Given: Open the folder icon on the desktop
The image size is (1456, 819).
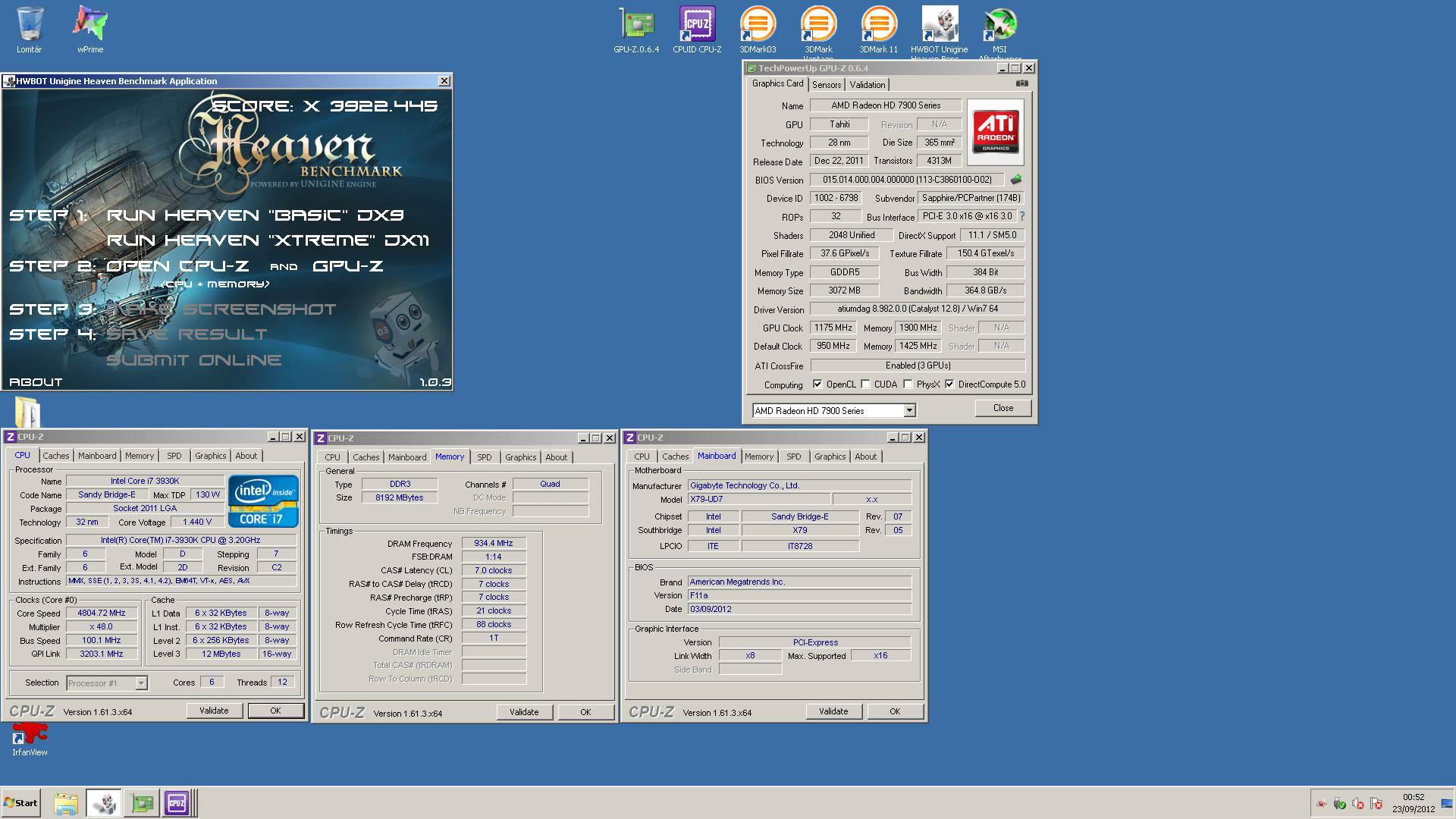Looking at the screenshot, I should click(27, 412).
